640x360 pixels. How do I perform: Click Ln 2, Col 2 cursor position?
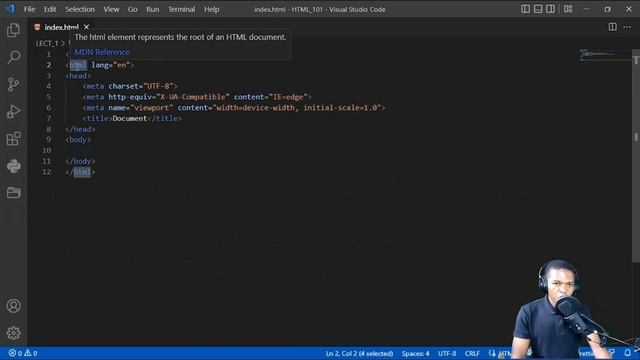coord(359,353)
